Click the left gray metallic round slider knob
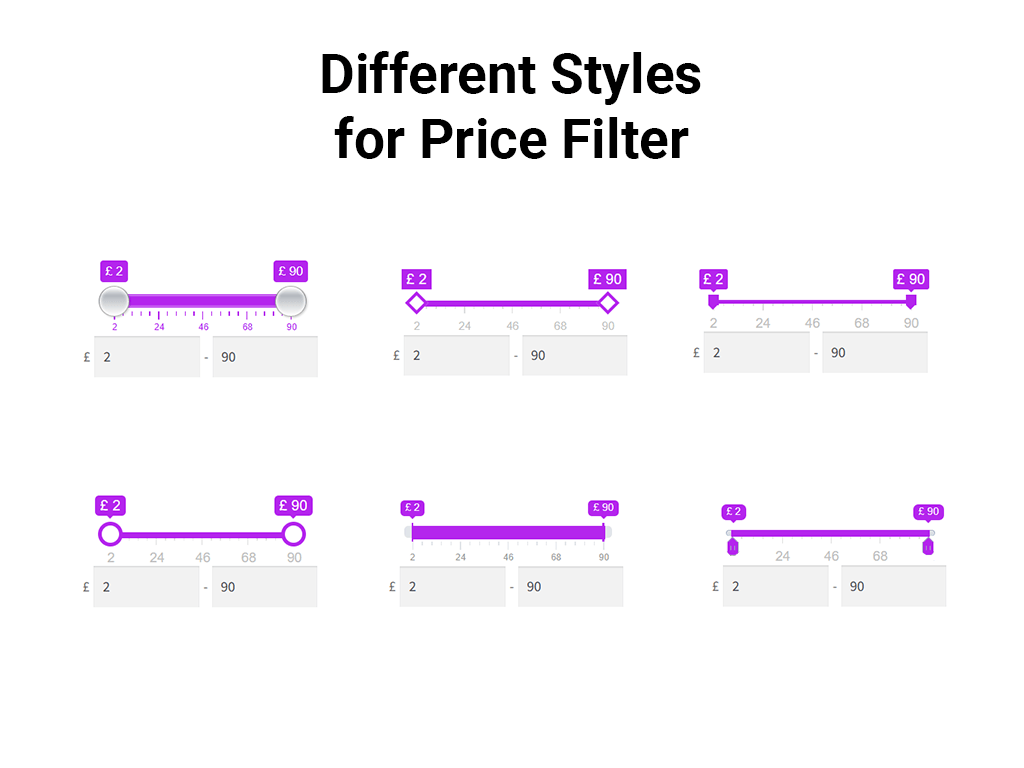 tap(114, 301)
